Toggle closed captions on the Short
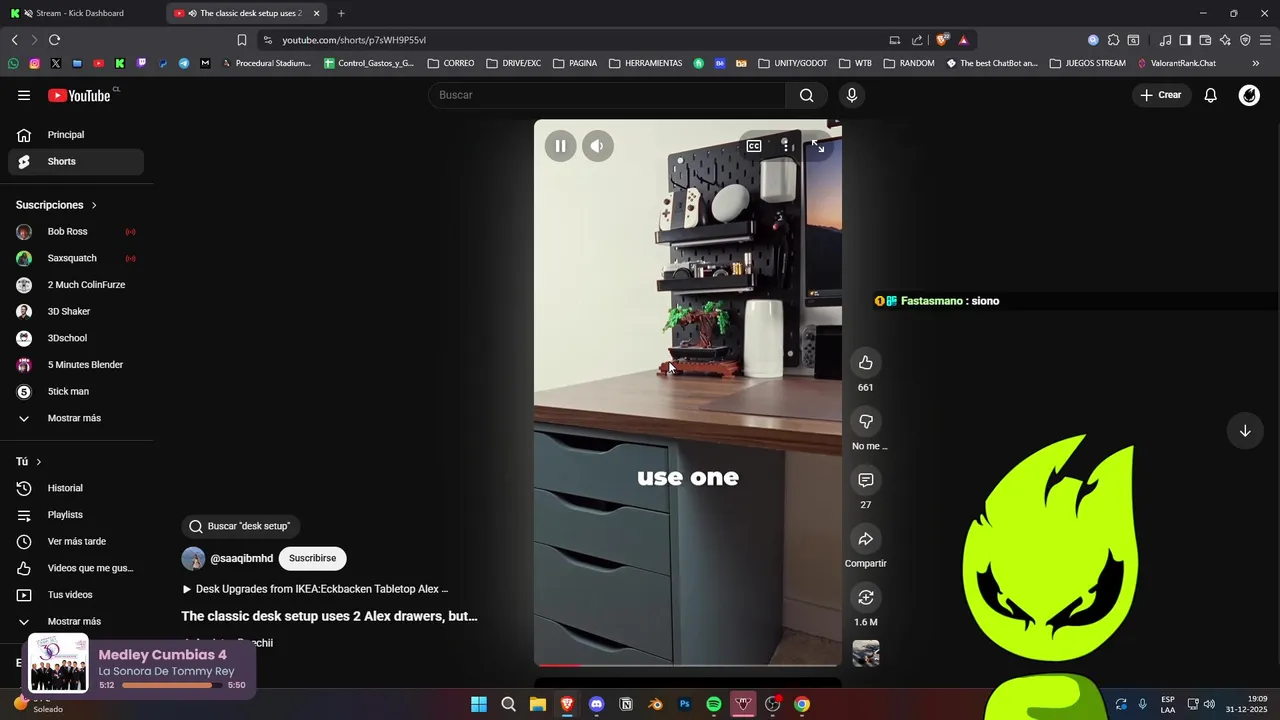The width and height of the screenshot is (1280, 720). click(x=754, y=146)
